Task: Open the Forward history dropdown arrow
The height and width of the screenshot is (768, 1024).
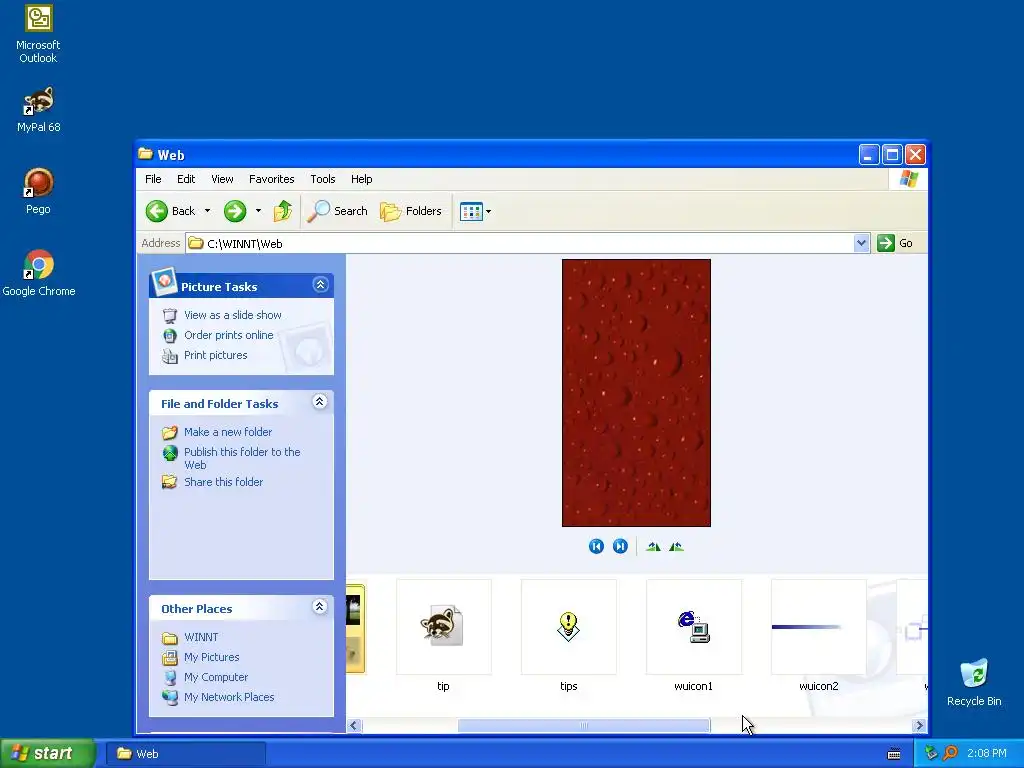Action: click(258, 211)
